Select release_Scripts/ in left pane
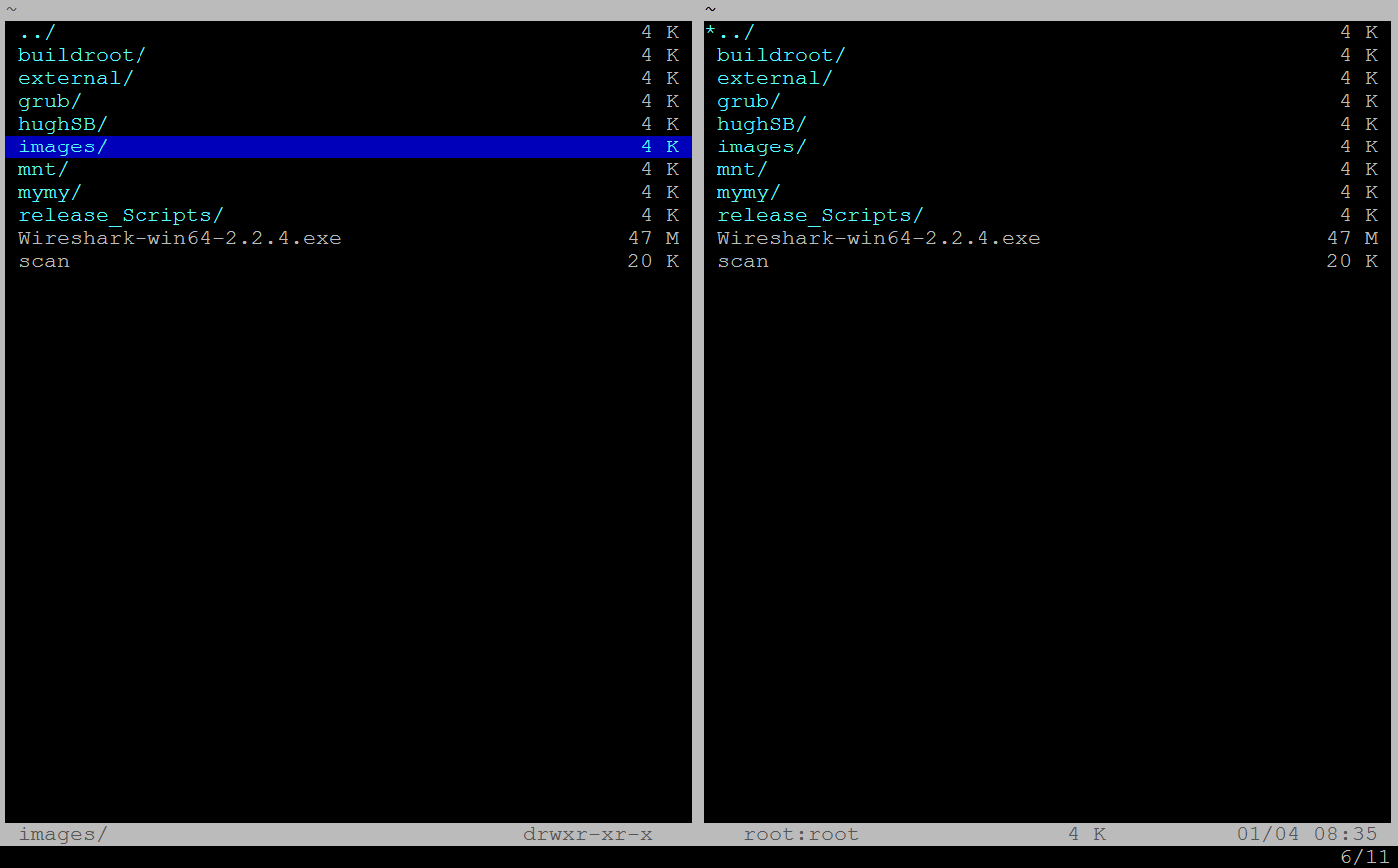Image resolution: width=1398 pixels, height=868 pixels. click(x=121, y=215)
